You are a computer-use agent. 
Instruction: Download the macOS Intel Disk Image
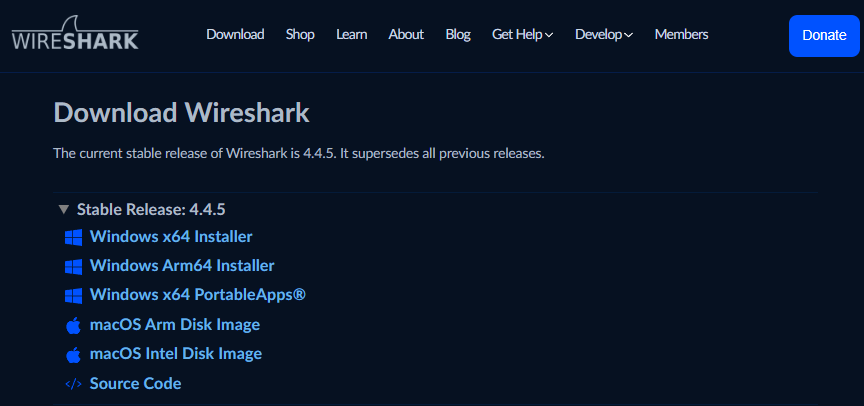click(176, 354)
